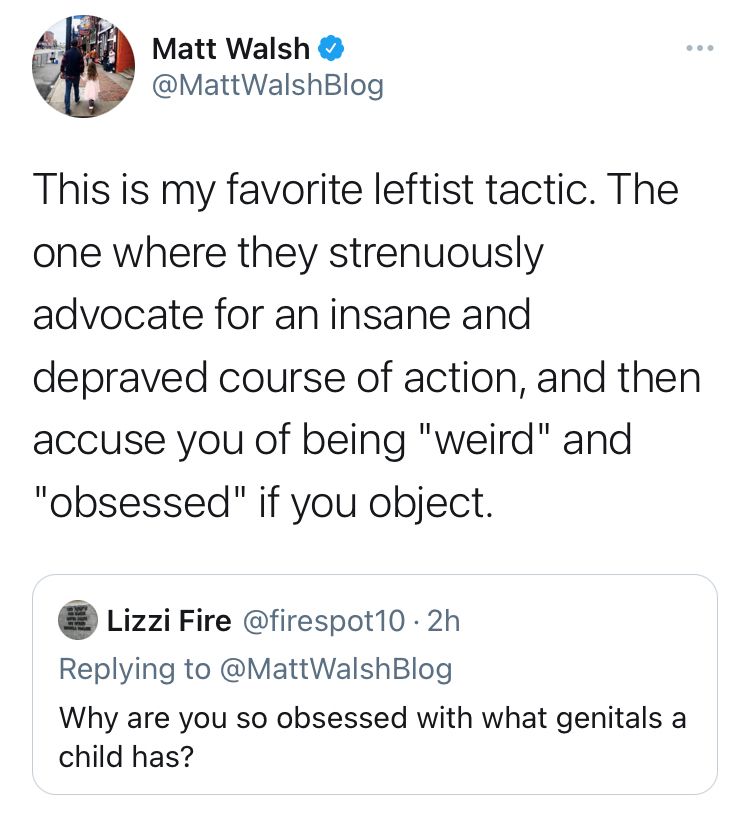Click the "Replying to" label
Image resolution: width=750 pixels, height=822 pixels.
click(135, 668)
